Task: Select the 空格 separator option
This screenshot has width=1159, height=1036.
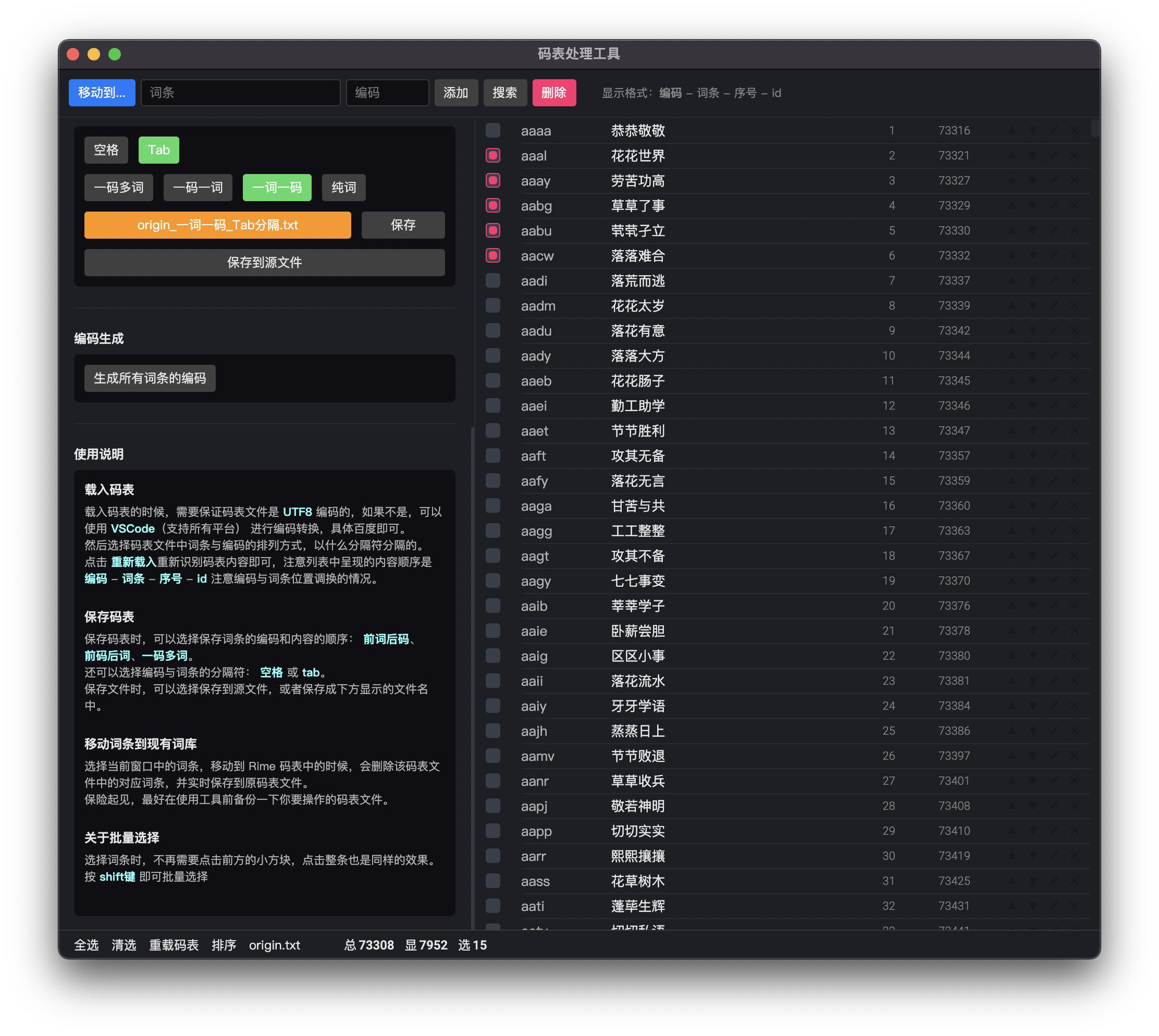Action: coord(106,150)
